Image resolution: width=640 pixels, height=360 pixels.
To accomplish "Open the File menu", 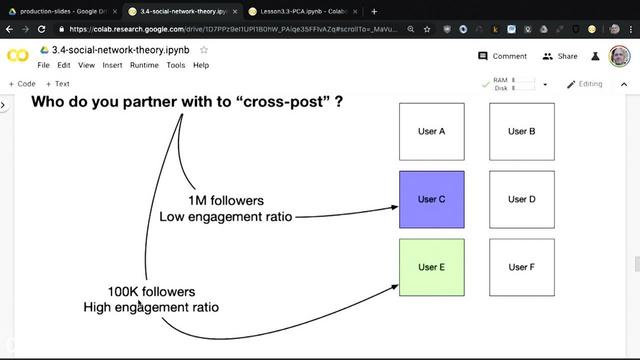I will (43, 65).
